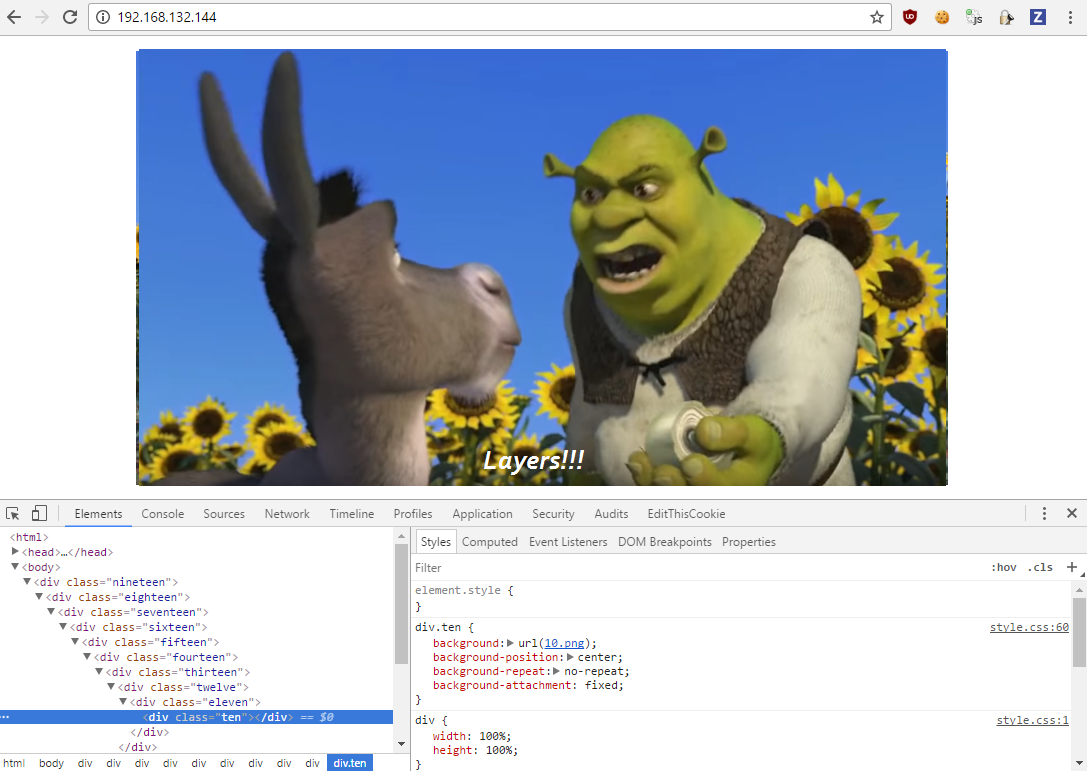Expand the background-position property triangle

click(x=571, y=657)
